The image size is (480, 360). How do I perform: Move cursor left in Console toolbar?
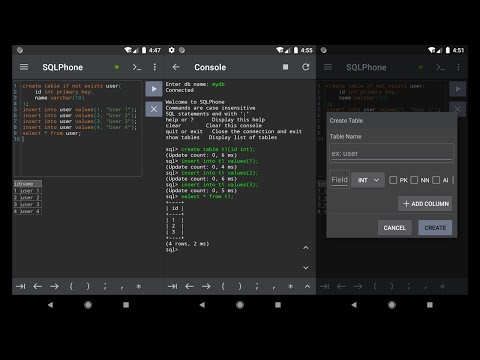pos(189,286)
